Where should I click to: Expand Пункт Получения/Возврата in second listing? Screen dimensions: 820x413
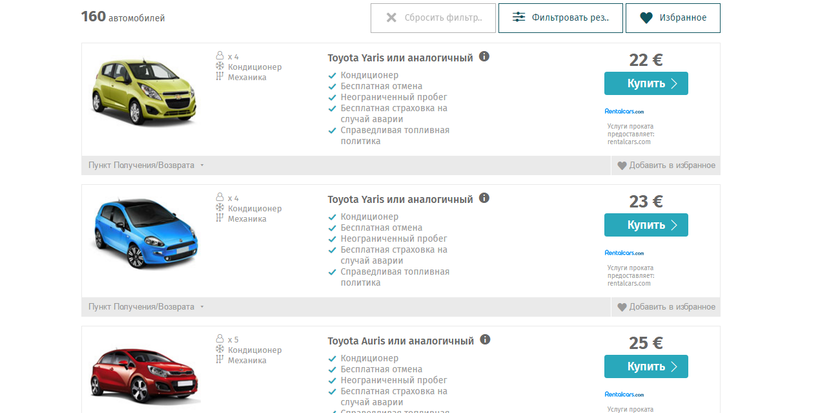[146, 307]
